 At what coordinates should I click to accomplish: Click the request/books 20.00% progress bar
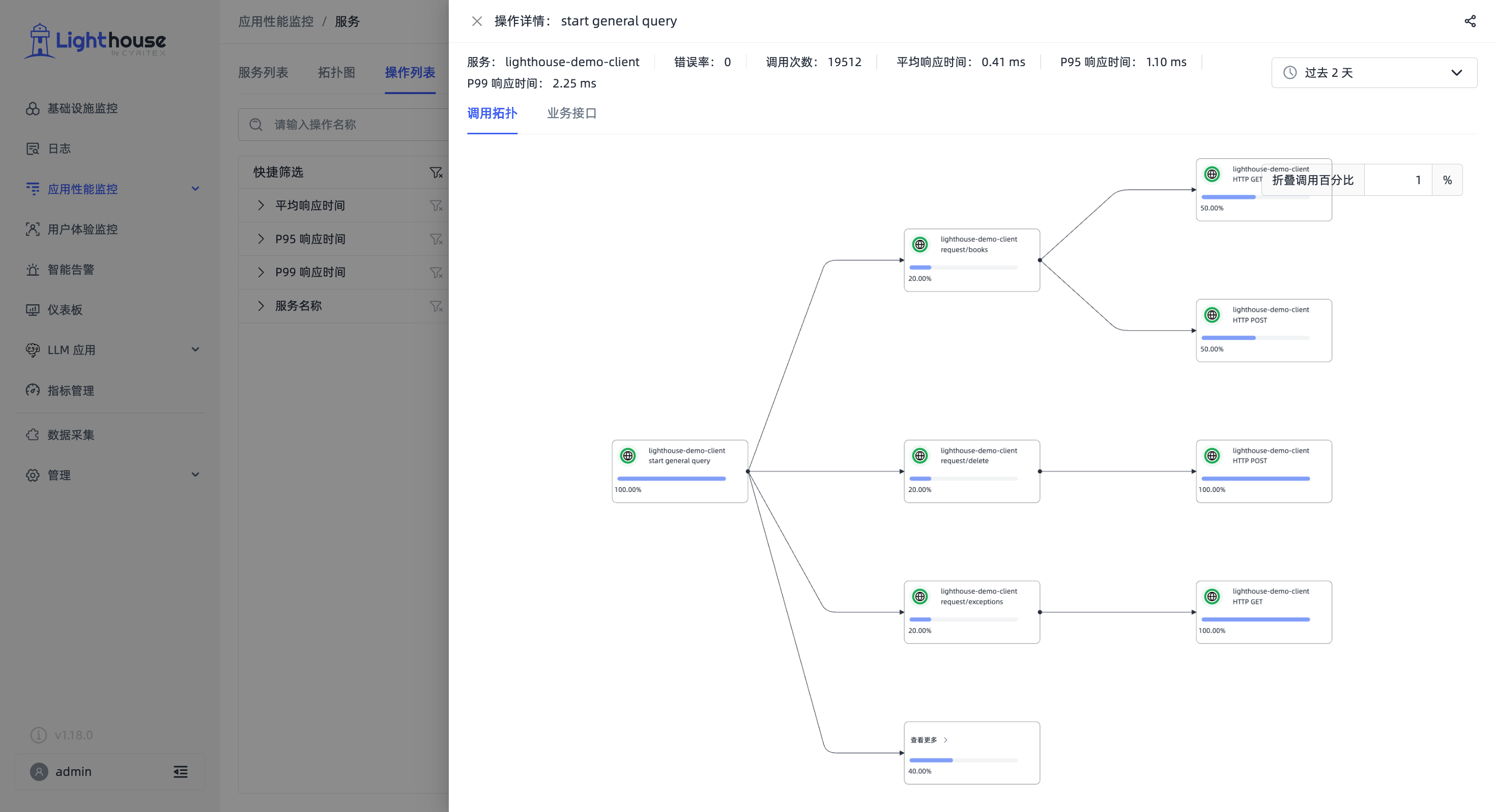click(x=963, y=267)
